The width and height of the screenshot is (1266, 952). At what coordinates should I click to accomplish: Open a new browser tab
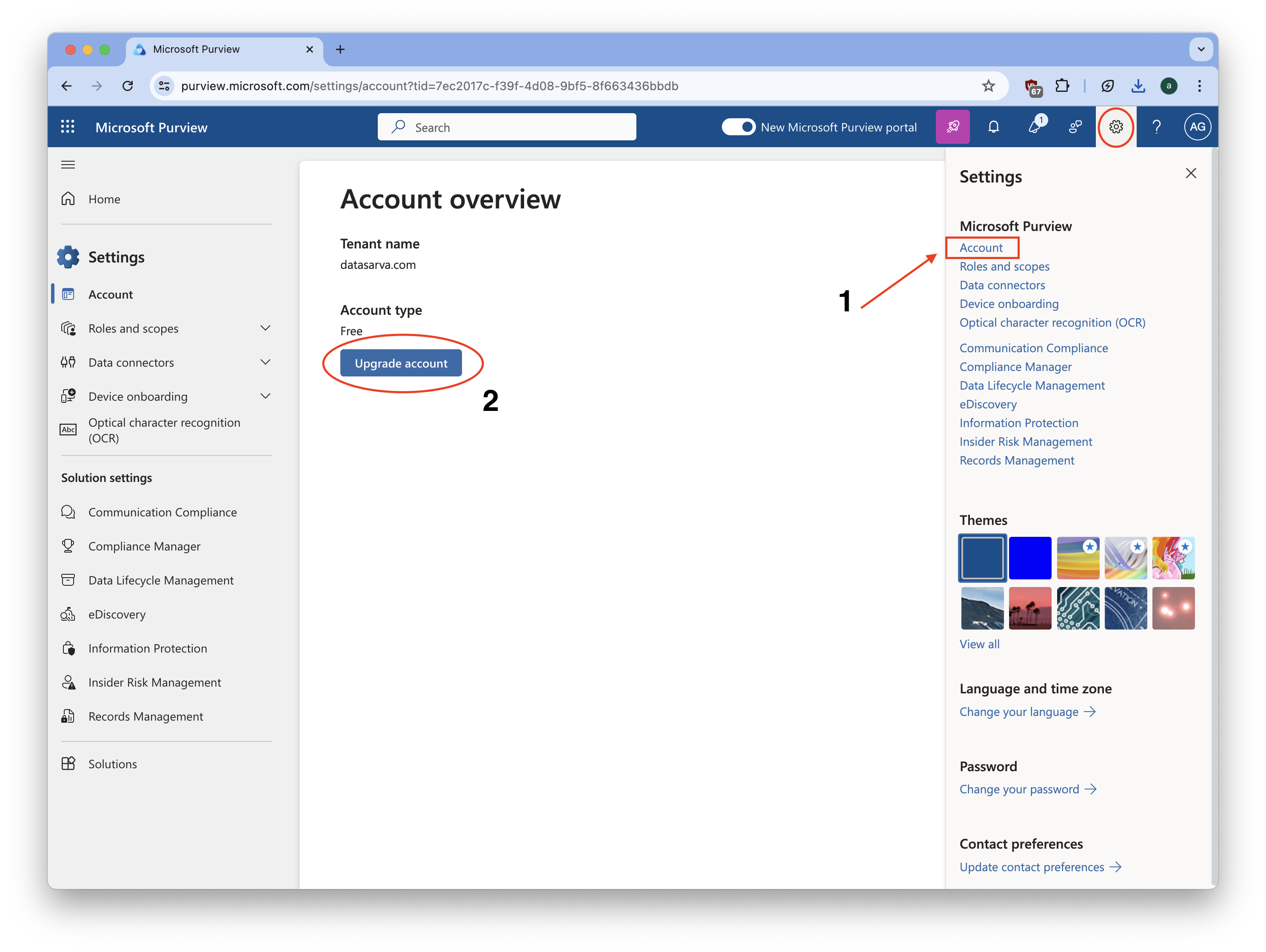tap(340, 49)
